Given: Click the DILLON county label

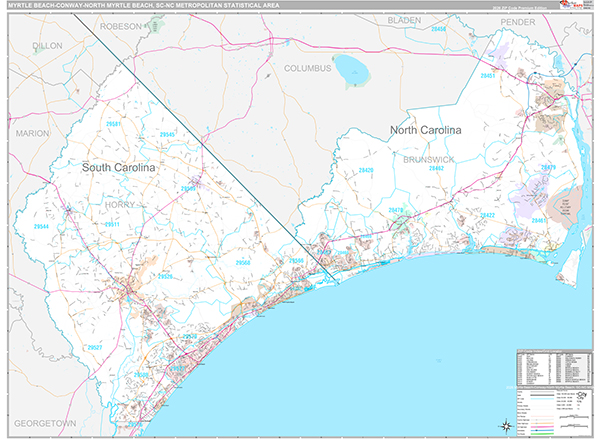Looking at the screenshot, I should (x=46, y=46).
